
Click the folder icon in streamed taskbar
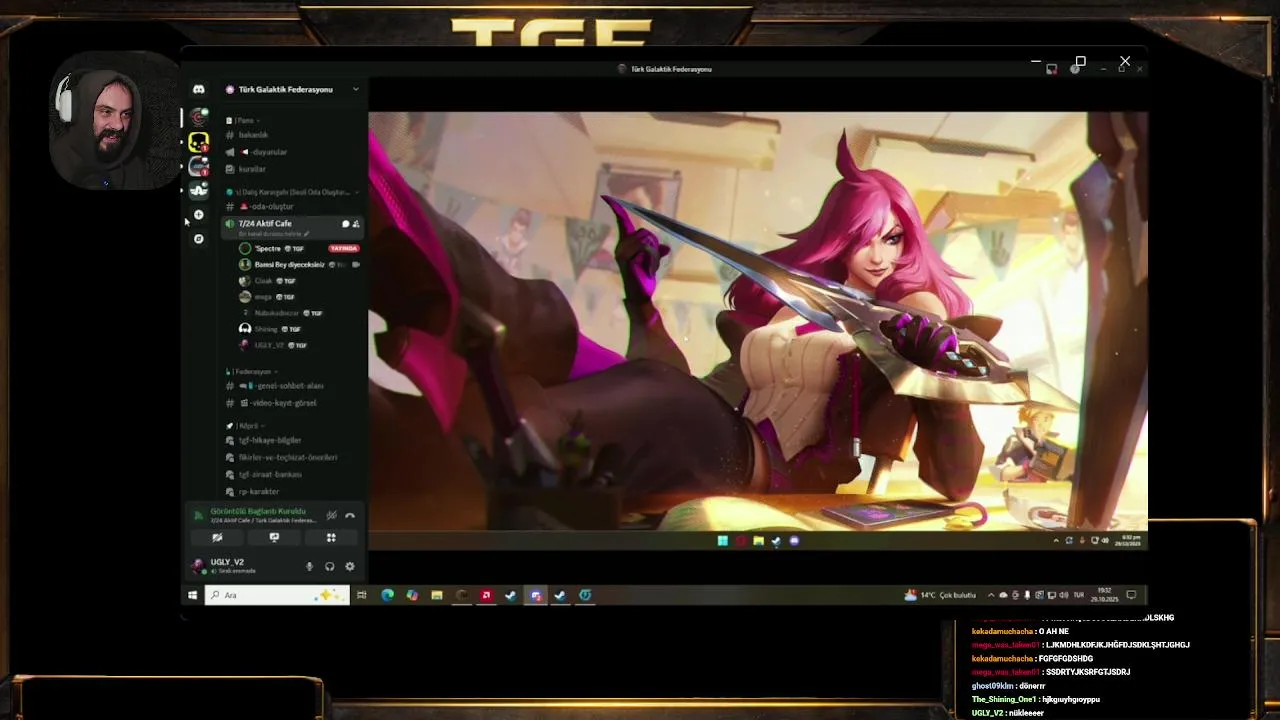(758, 541)
